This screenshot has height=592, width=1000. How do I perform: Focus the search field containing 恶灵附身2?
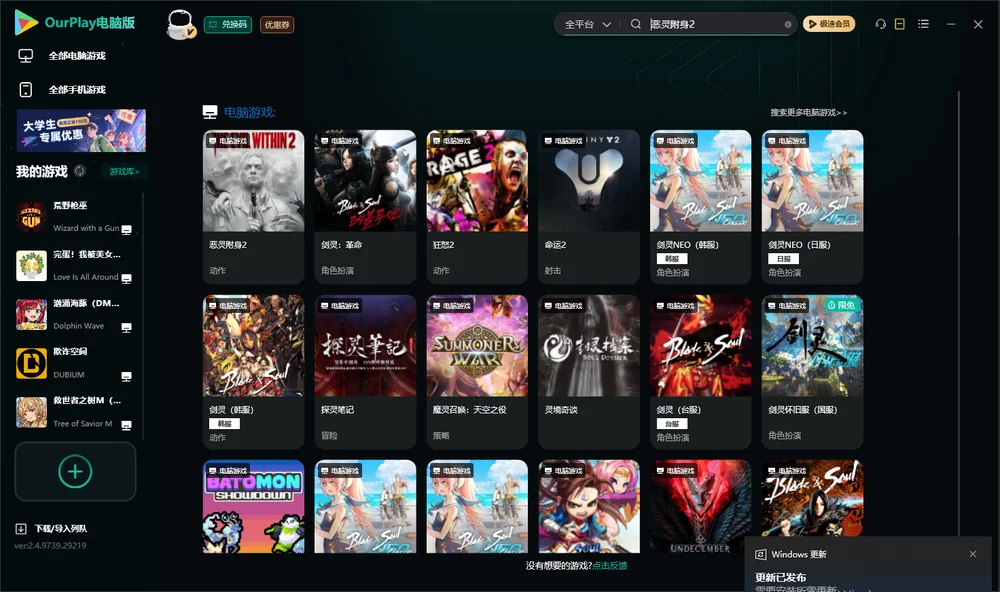(x=714, y=24)
